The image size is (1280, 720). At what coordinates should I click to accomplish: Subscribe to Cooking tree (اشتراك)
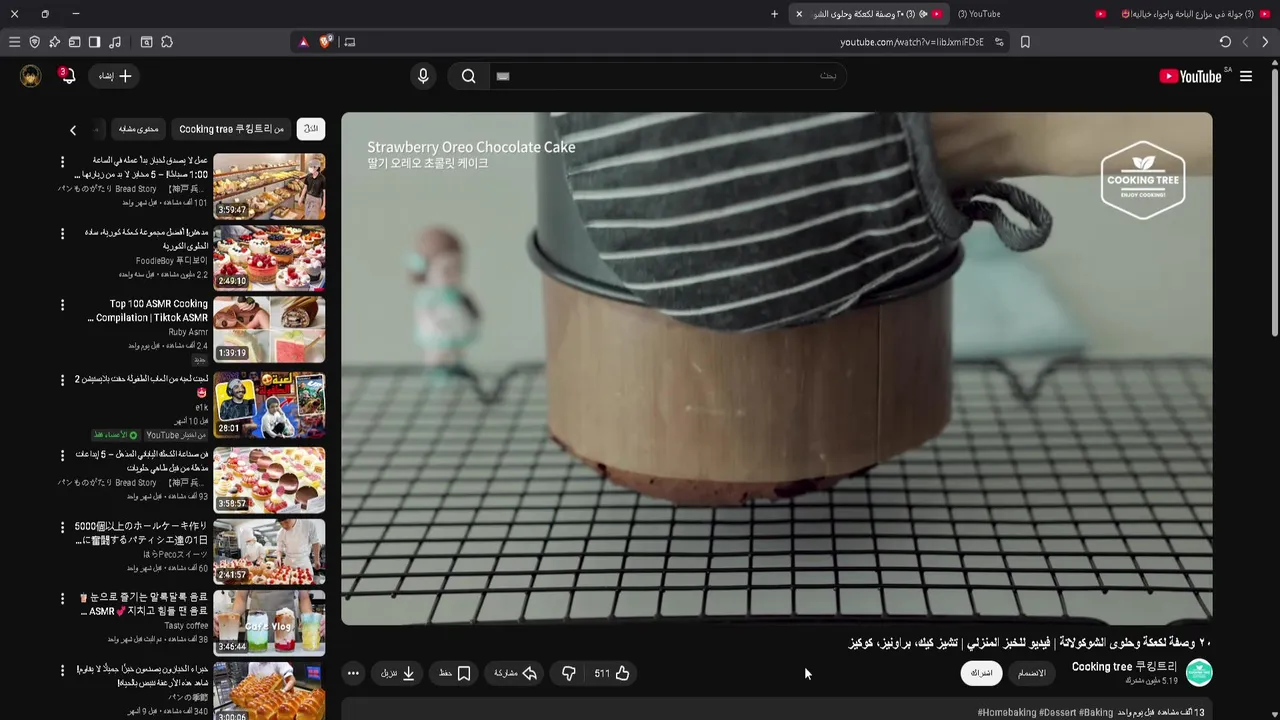coord(981,673)
